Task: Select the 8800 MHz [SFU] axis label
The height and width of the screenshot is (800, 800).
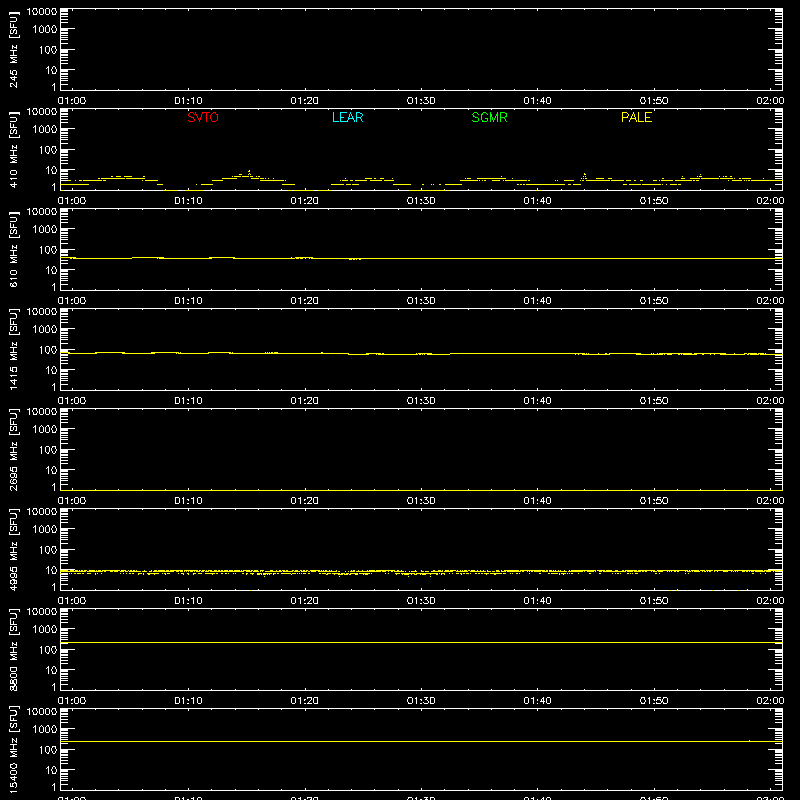Action: 13,649
